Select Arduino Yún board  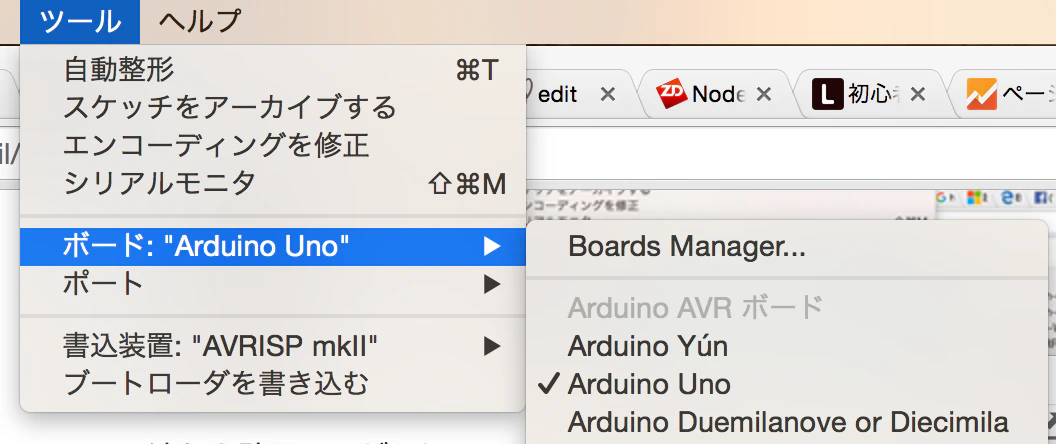pyautogui.click(x=787, y=347)
